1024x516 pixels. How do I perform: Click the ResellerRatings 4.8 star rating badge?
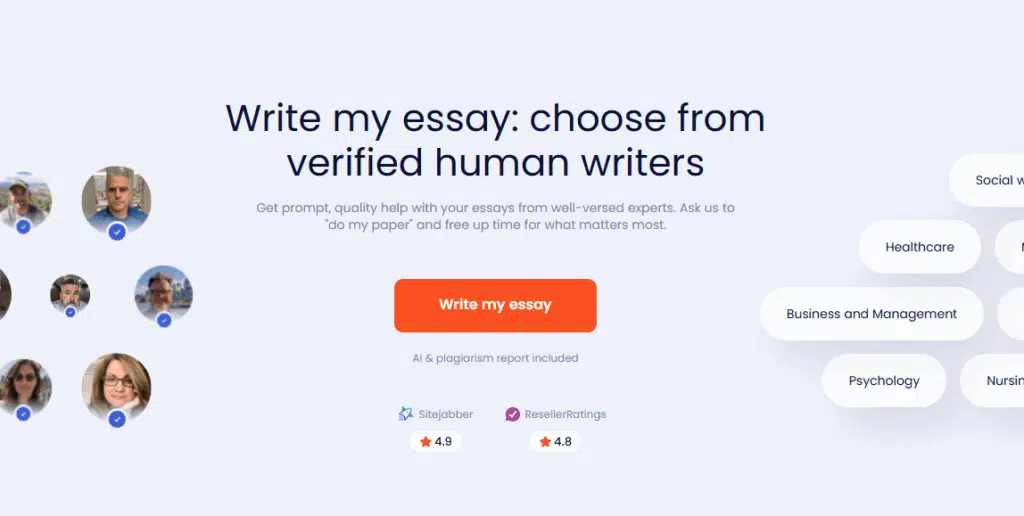tap(555, 442)
